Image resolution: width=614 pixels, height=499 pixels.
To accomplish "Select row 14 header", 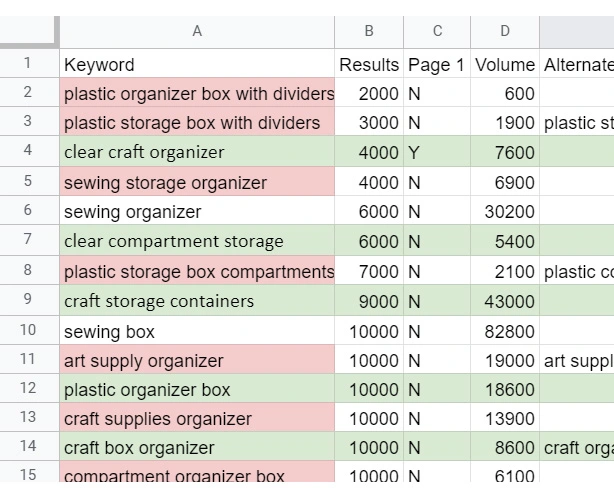I will (27, 446).
